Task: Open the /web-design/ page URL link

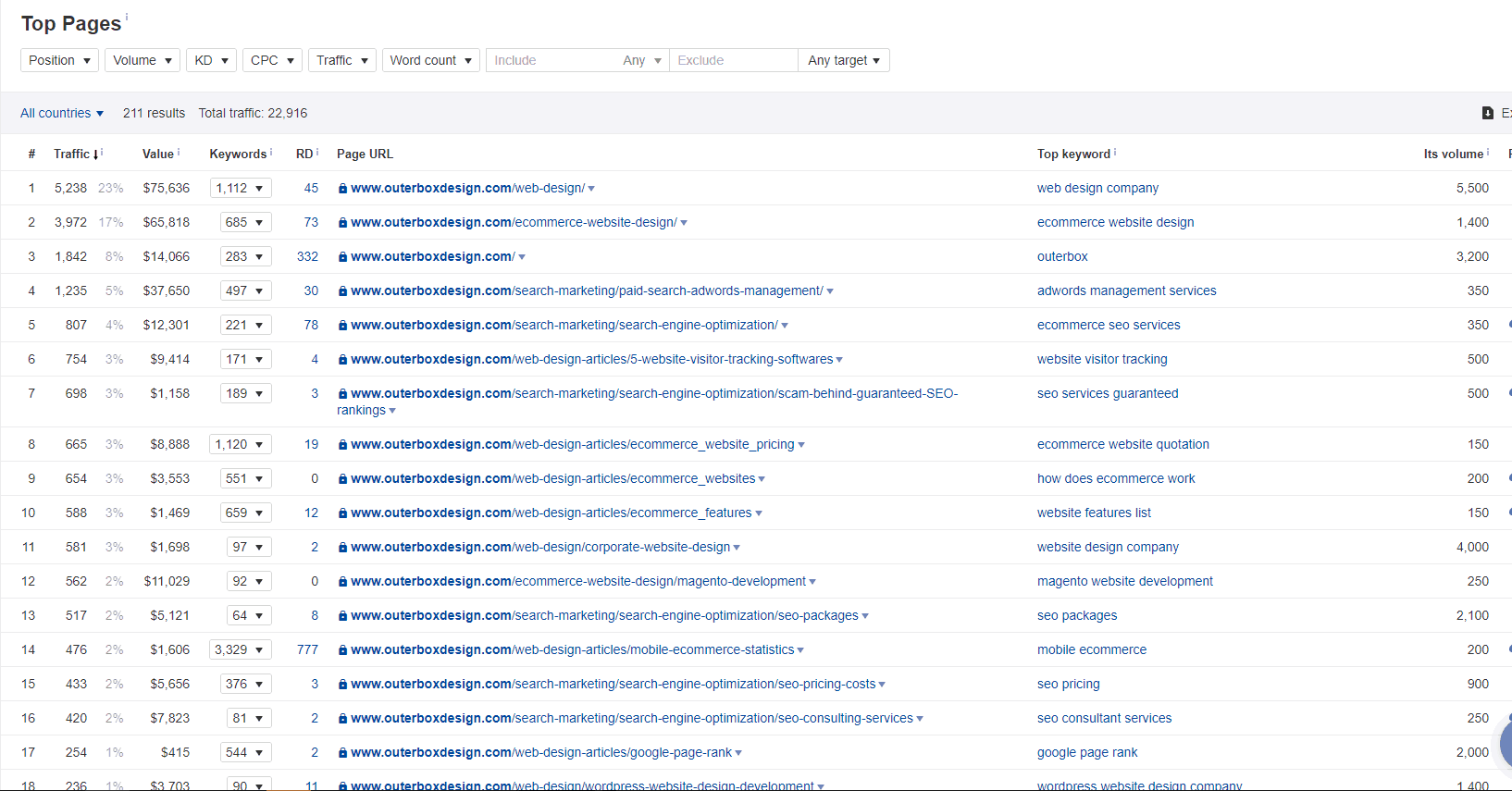Action: point(467,188)
